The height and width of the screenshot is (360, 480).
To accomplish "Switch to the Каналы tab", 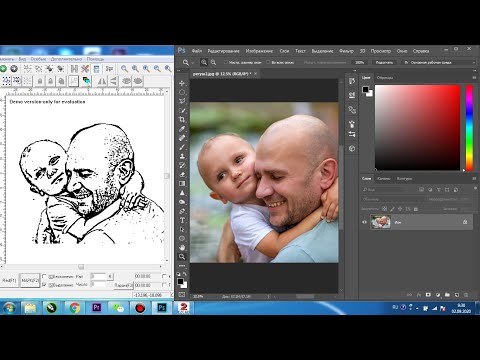I will click(x=384, y=179).
